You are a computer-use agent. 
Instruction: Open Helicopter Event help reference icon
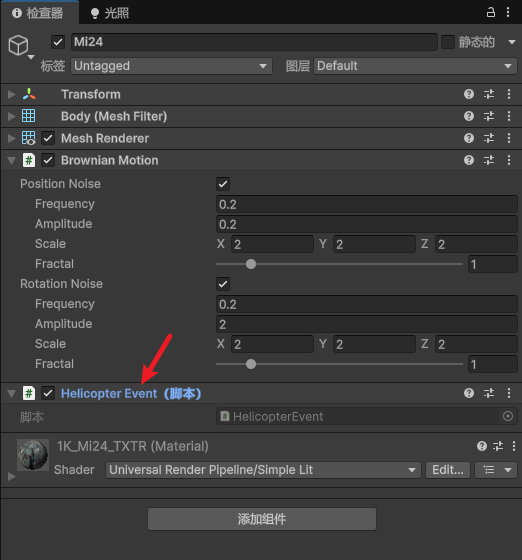[x=469, y=393]
